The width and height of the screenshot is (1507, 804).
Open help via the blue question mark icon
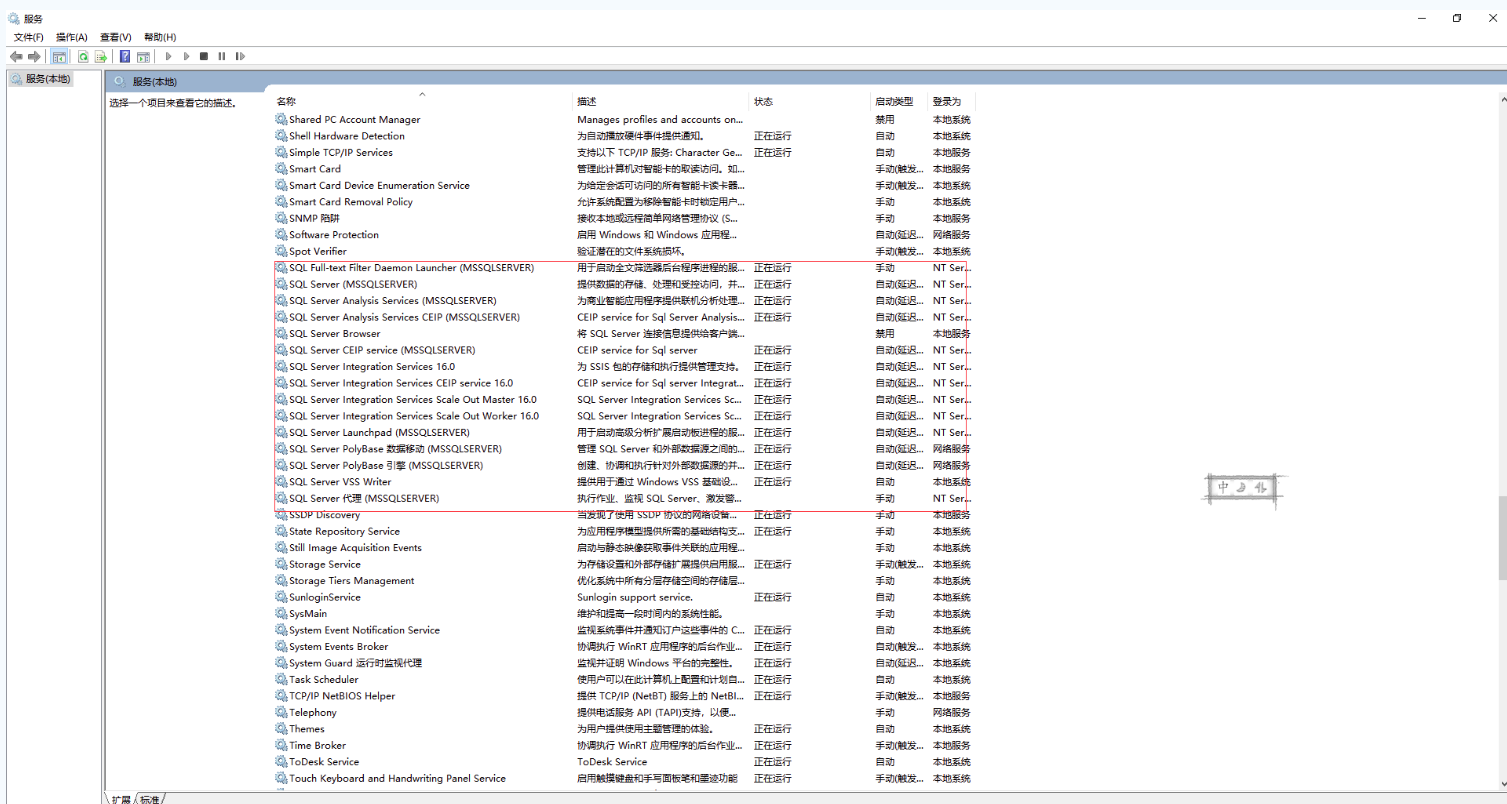126,57
